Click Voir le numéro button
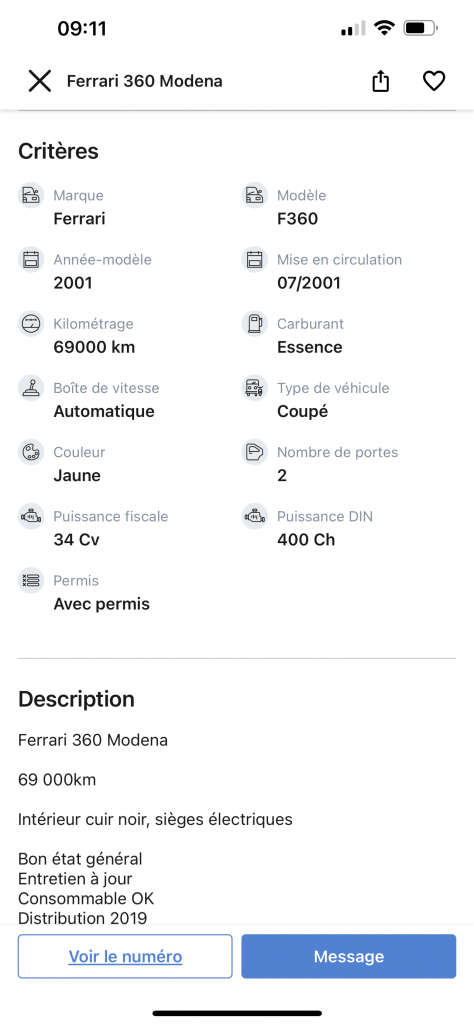Image resolution: width=474 pixels, height=1025 pixels. pyautogui.click(x=125, y=956)
